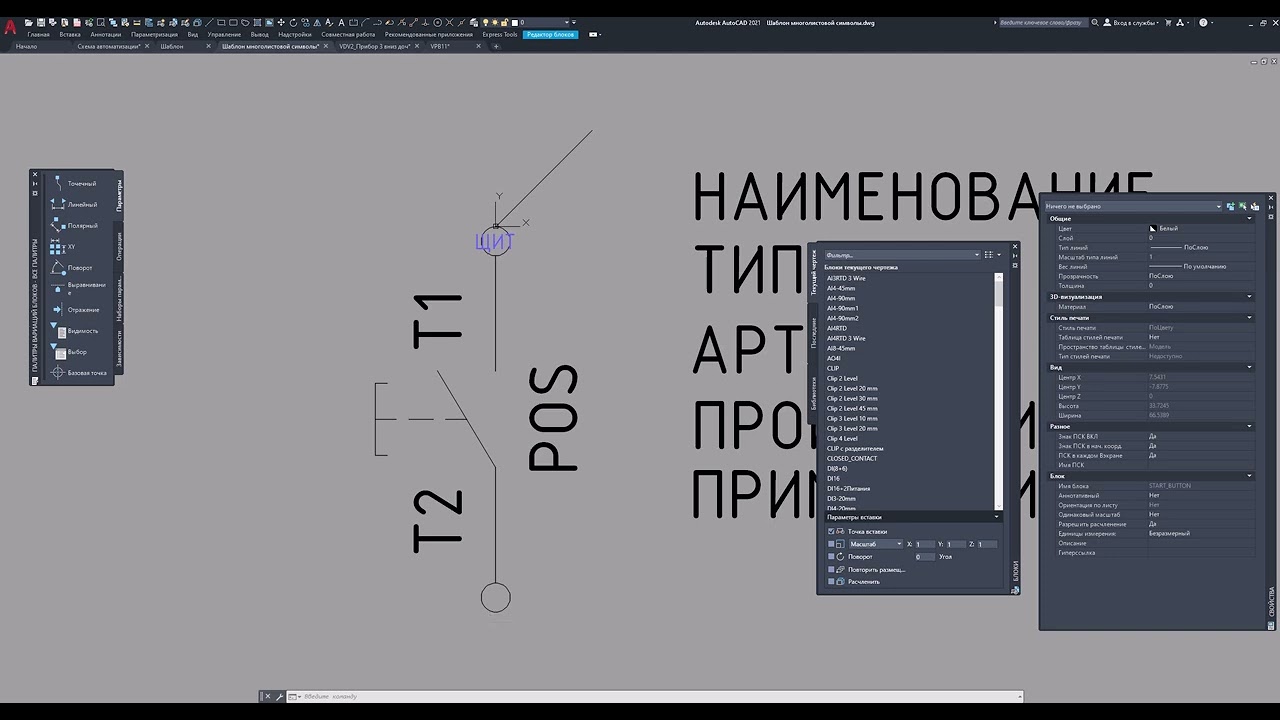Toggle the Повторить размещение checkbox
This screenshot has height=720, width=1280.
click(x=831, y=569)
